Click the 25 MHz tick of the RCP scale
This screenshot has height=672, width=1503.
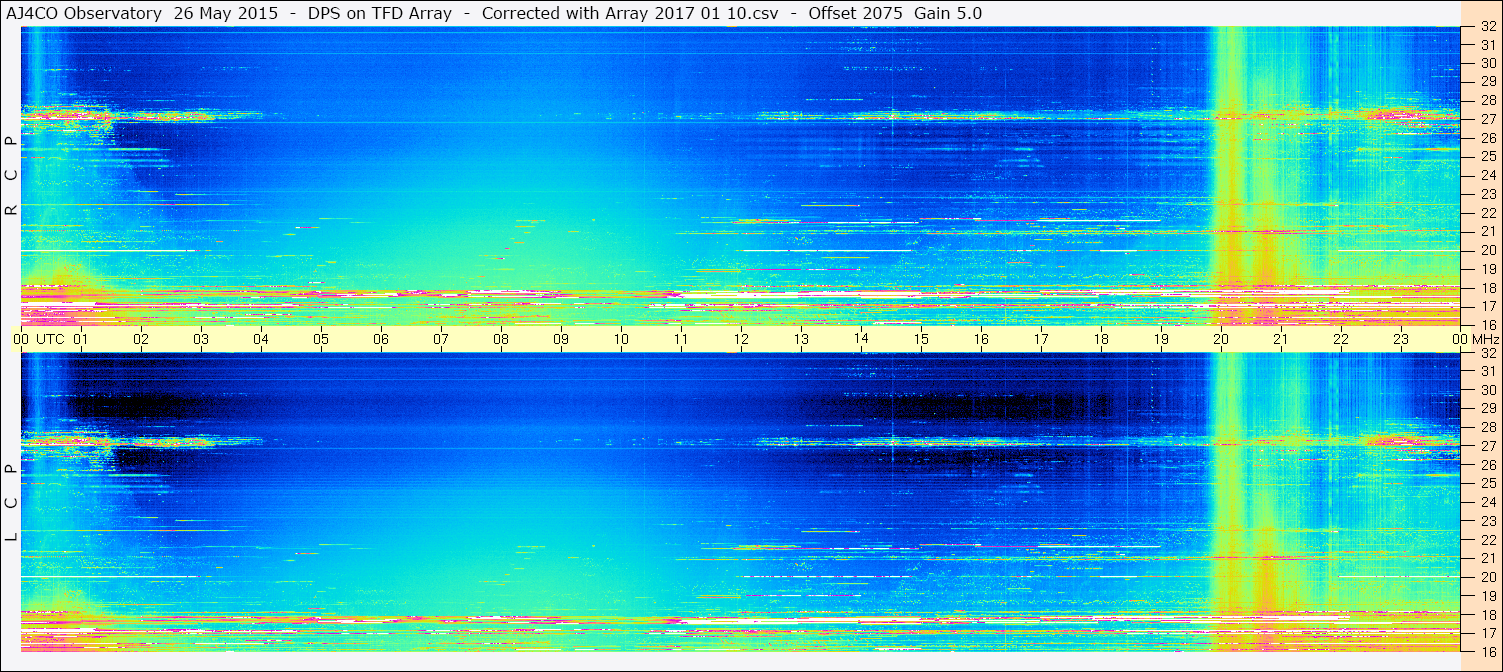tap(1488, 156)
